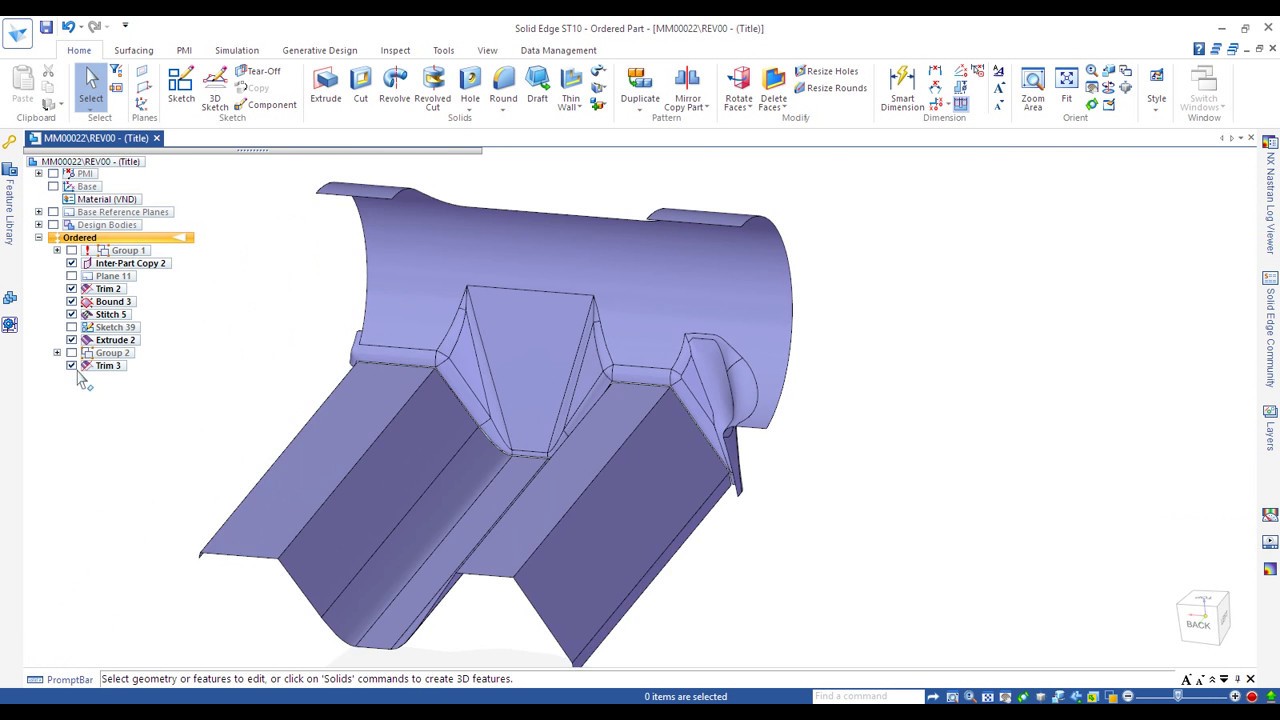Toggle the Extrude 2 checkbox
This screenshot has width=1280, height=720.
coord(71,340)
